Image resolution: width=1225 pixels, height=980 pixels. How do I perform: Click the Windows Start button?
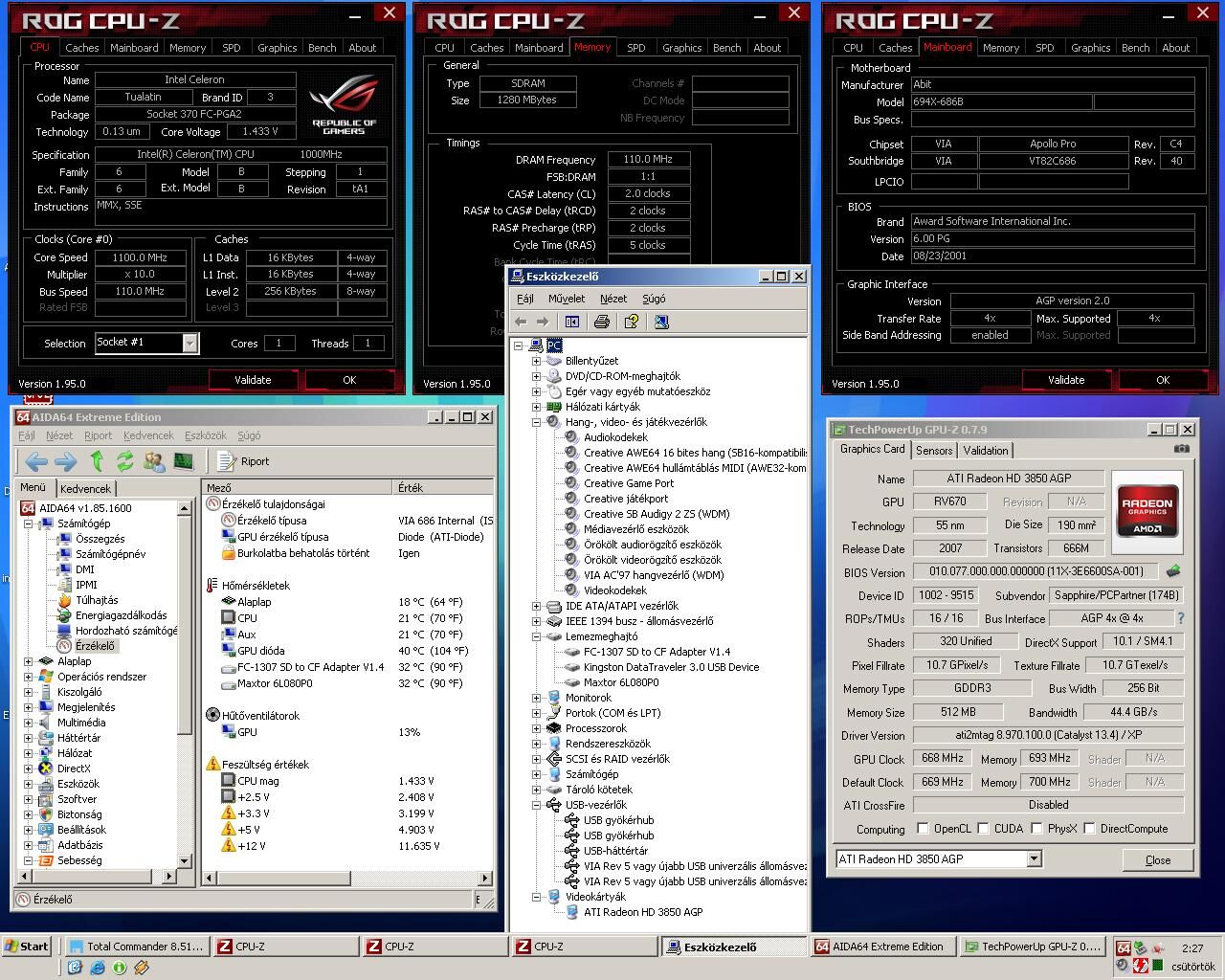(27, 947)
